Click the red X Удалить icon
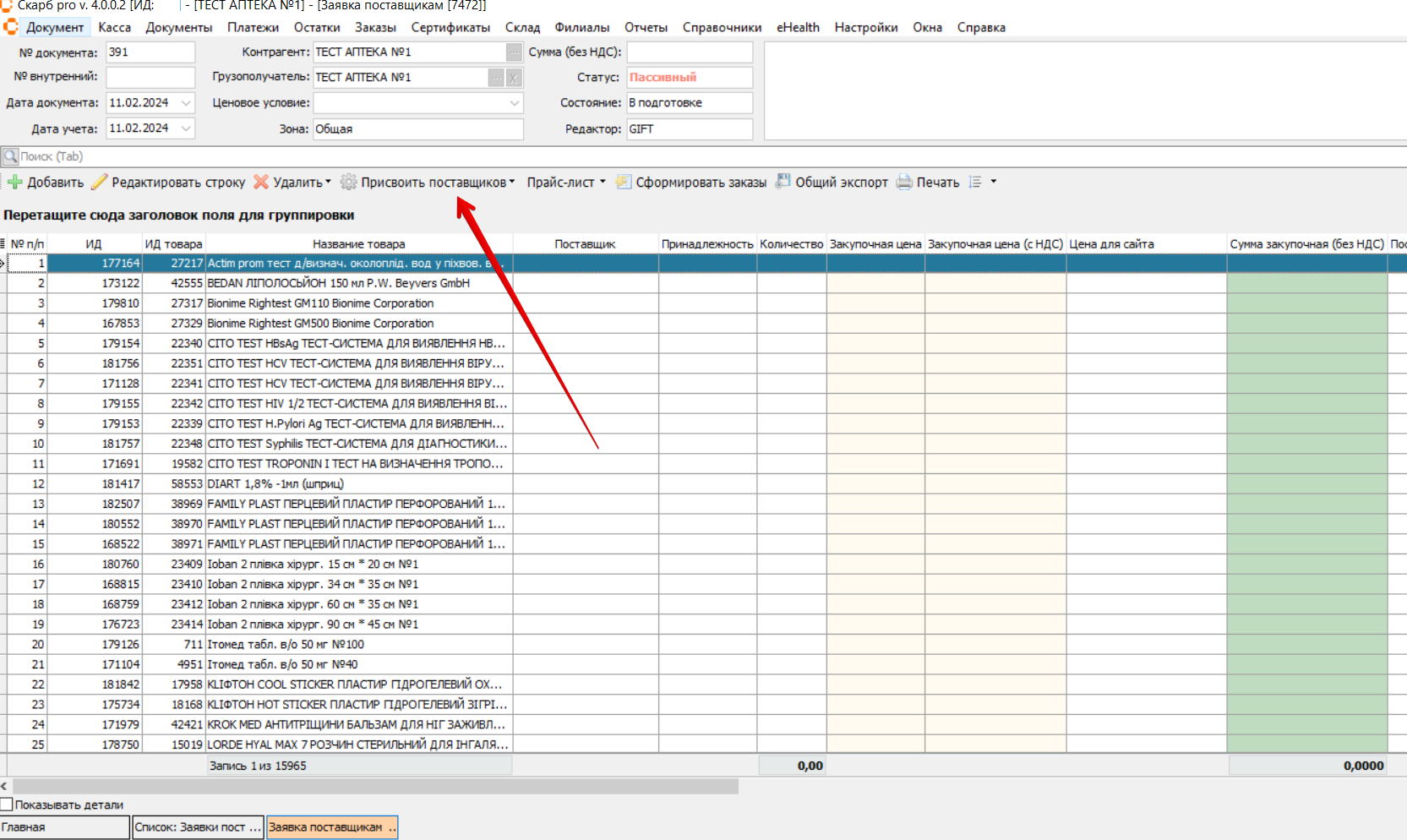This screenshot has width=1407, height=840. pos(261,182)
